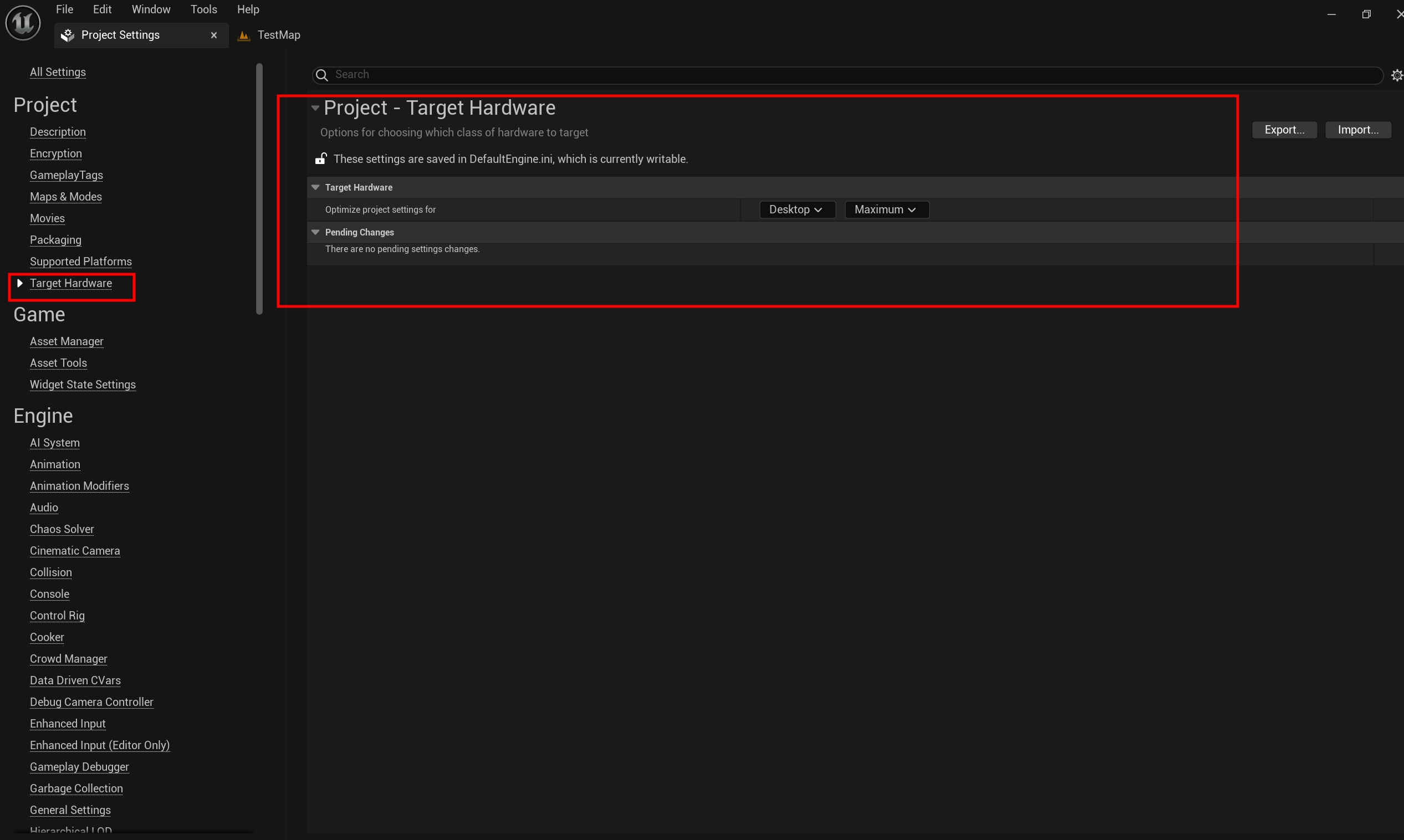Open Data Driven CVars settings
Viewport: 1404px width, 840px height.
(x=75, y=680)
